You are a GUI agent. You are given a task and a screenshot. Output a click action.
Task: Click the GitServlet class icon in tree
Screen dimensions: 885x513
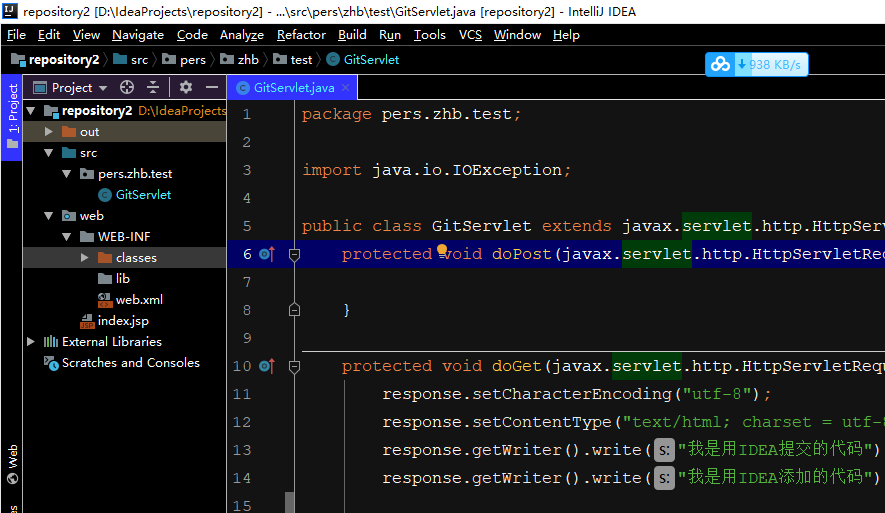click(104, 195)
